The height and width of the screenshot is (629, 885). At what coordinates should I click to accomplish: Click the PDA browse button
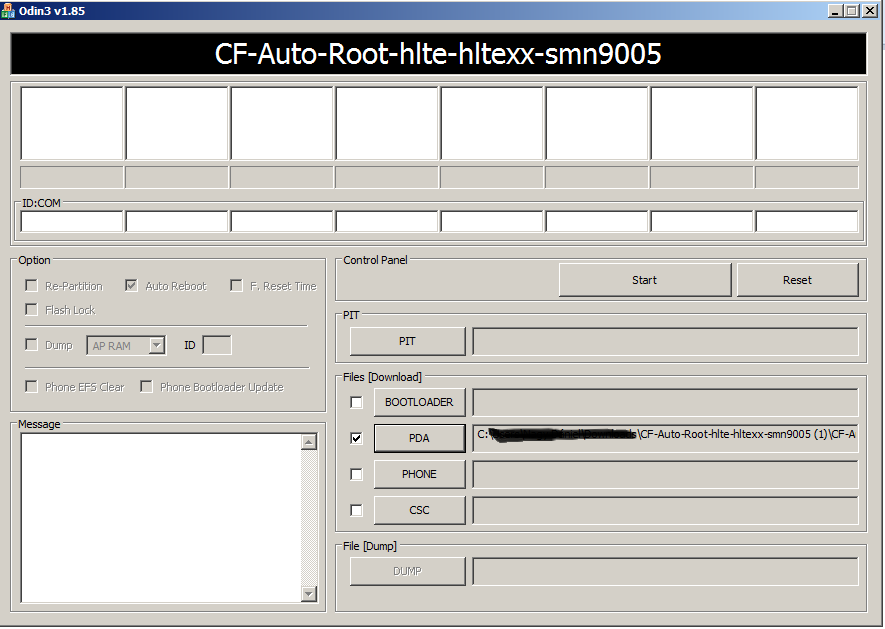coord(419,438)
